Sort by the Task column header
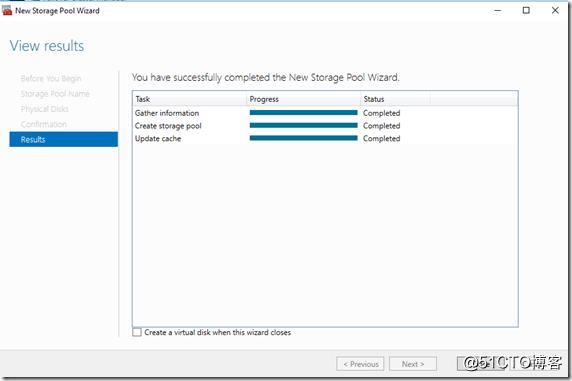This screenshot has width=572, height=381. [x=190, y=99]
